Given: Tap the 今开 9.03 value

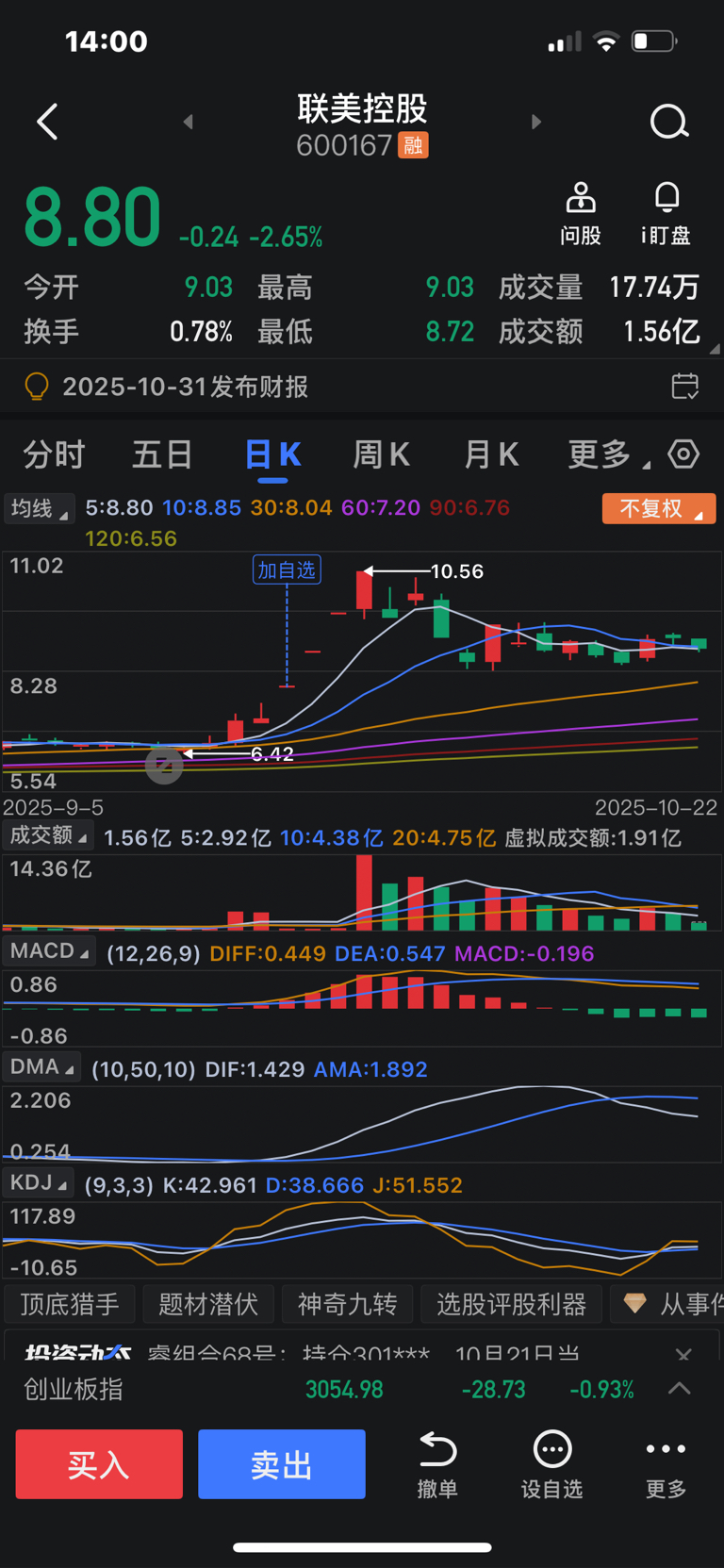Looking at the screenshot, I should tap(208, 287).
